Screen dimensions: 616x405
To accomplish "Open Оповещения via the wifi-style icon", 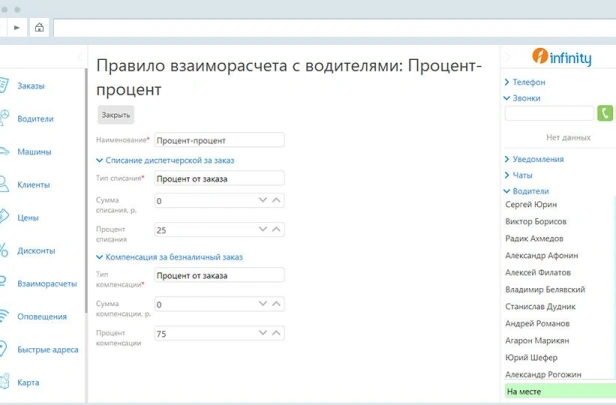I will point(3,316).
